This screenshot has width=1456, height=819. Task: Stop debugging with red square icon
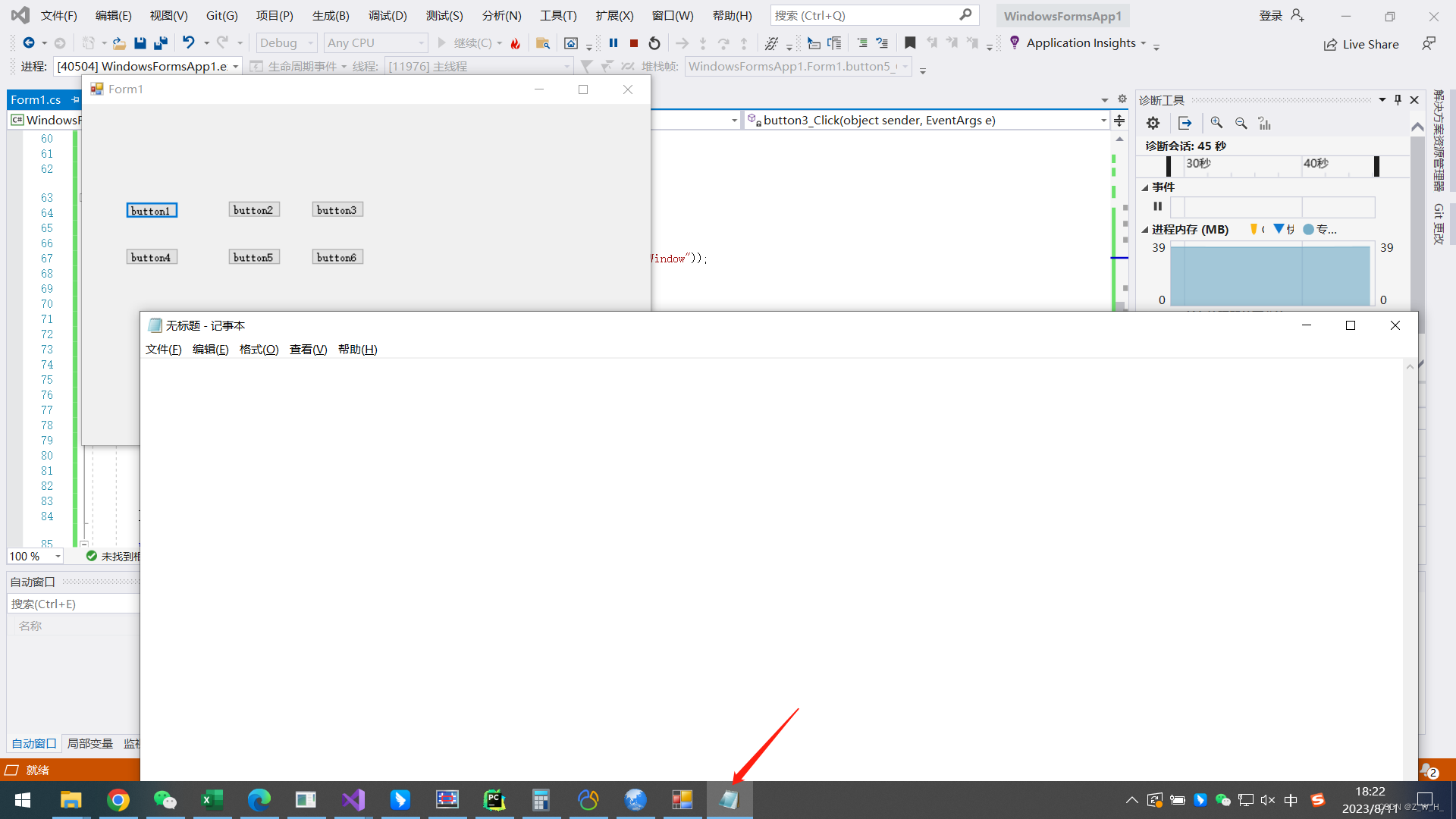634,43
